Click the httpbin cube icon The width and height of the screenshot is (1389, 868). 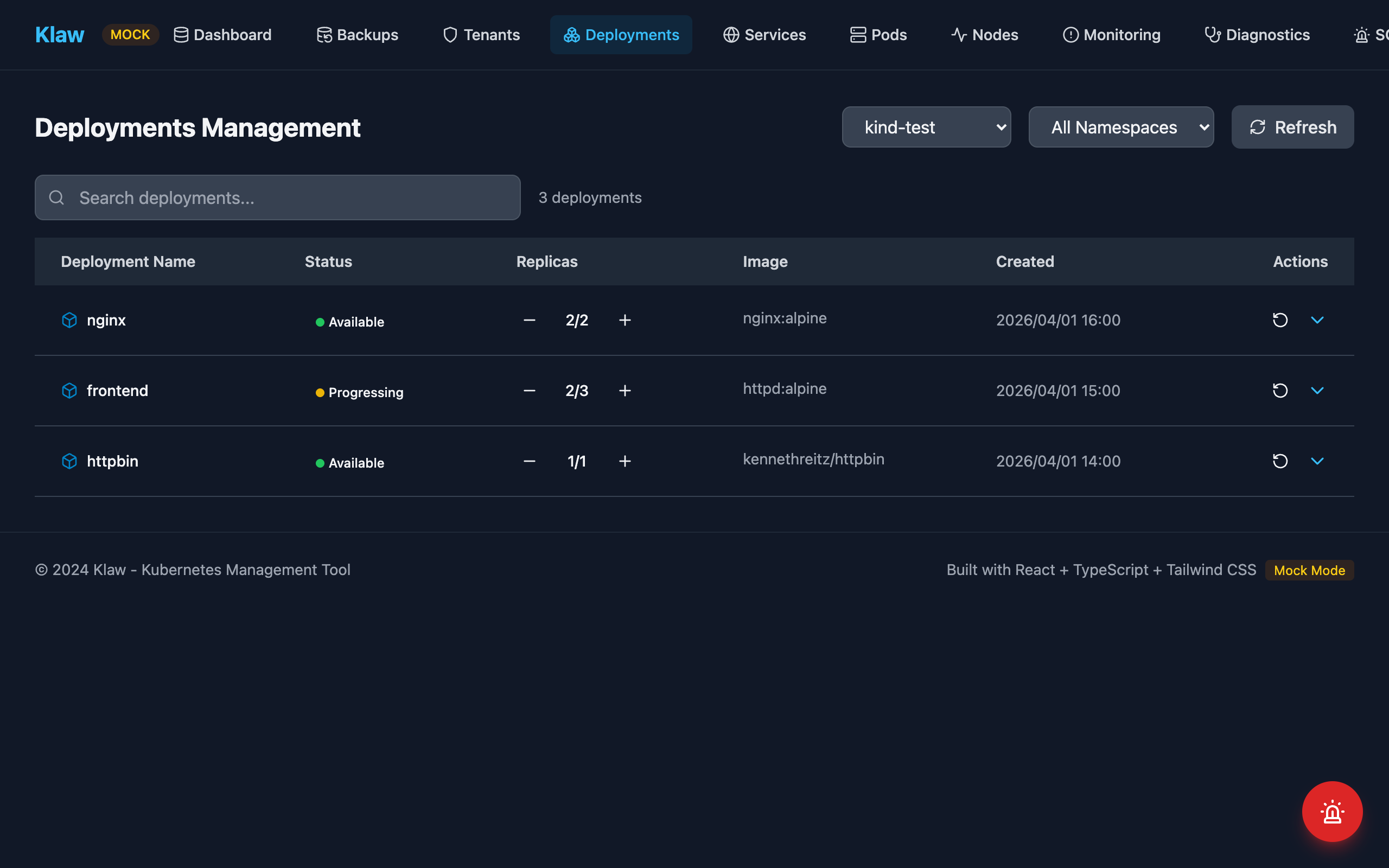pyautogui.click(x=69, y=461)
